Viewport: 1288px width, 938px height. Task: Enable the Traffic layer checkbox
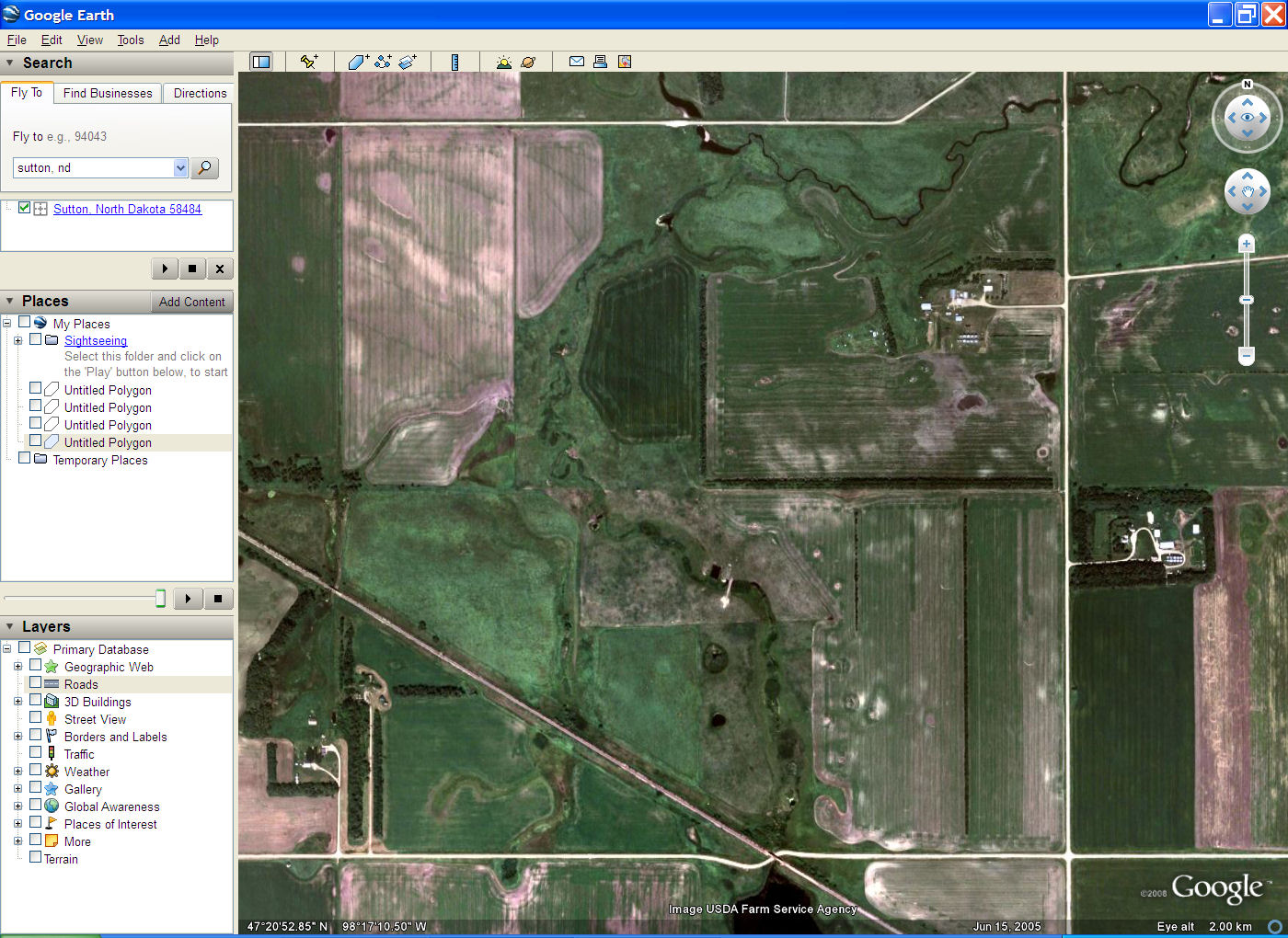click(35, 752)
